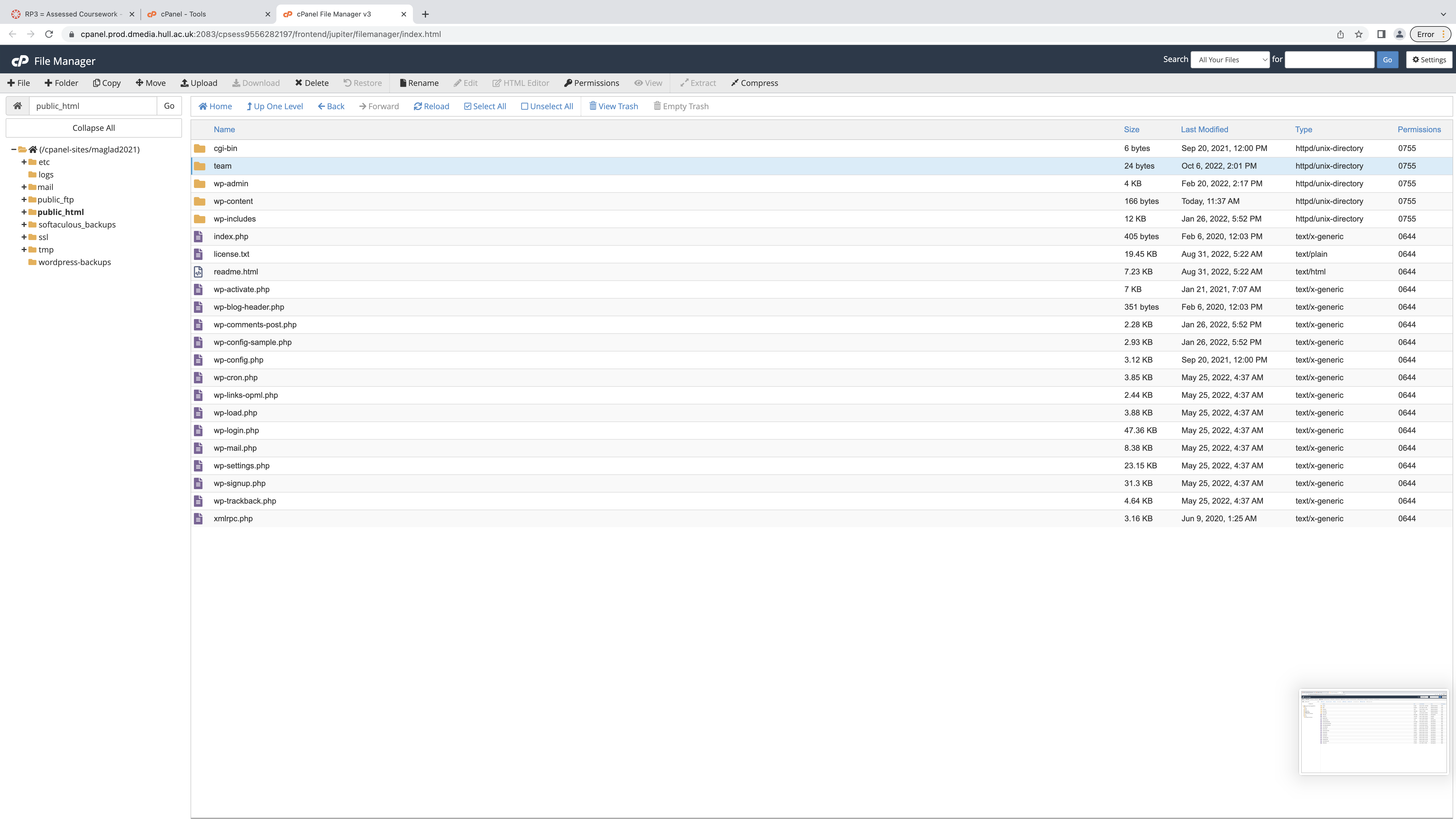
Task: Sort the list by the Name column
Action: click(x=224, y=129)
